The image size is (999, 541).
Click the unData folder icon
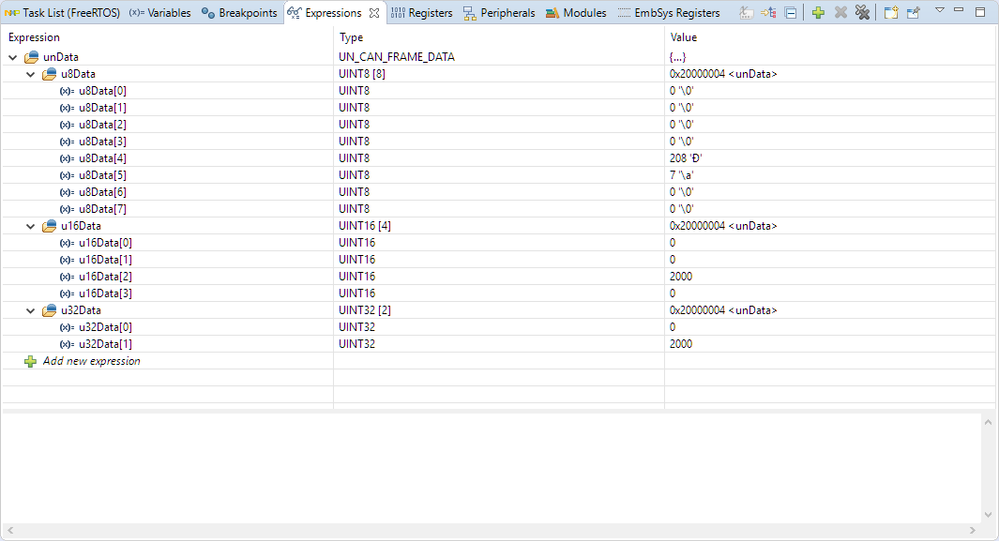coord(31,57)
